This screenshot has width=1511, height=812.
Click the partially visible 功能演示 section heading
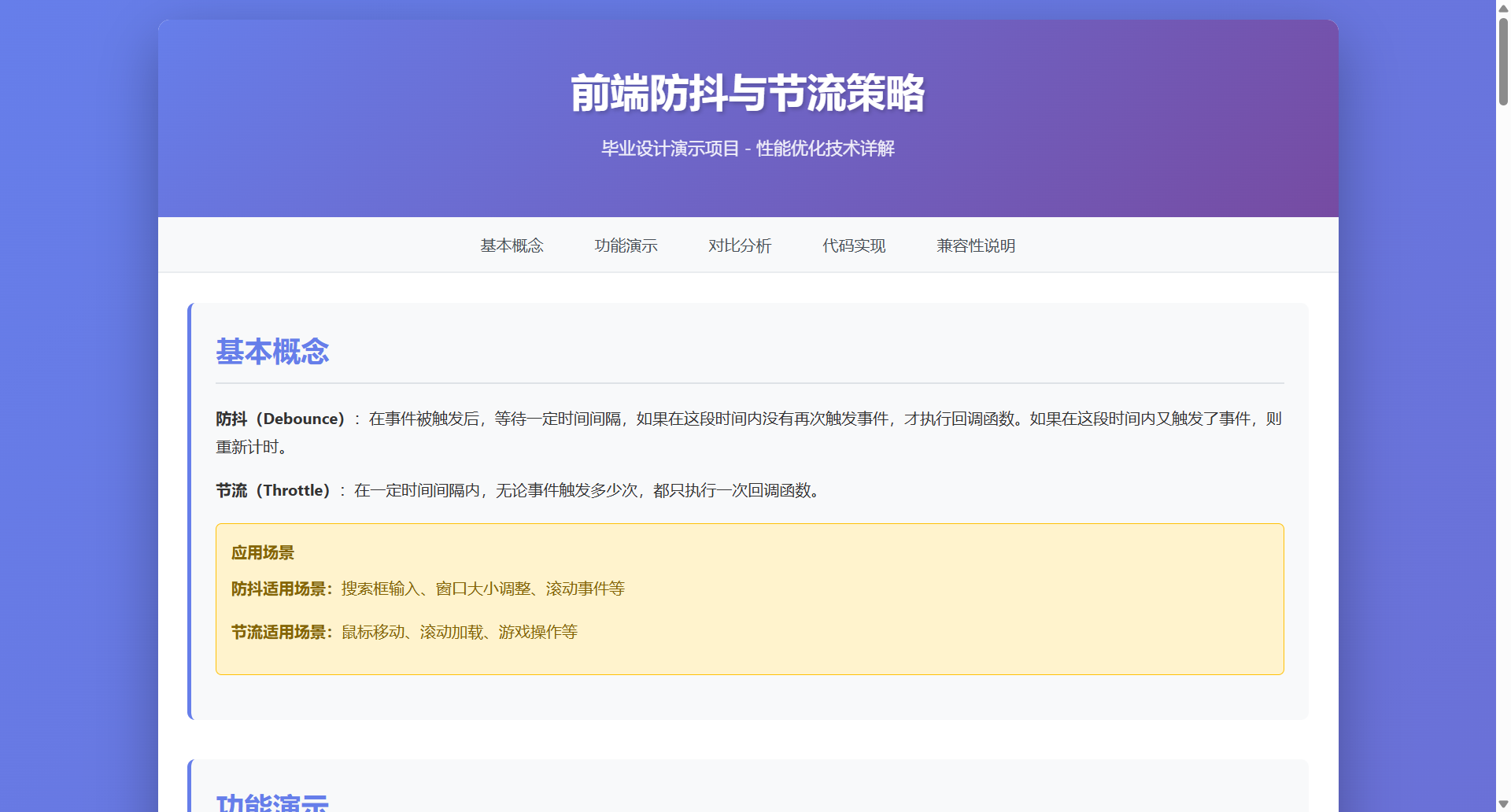click(272, 803)
